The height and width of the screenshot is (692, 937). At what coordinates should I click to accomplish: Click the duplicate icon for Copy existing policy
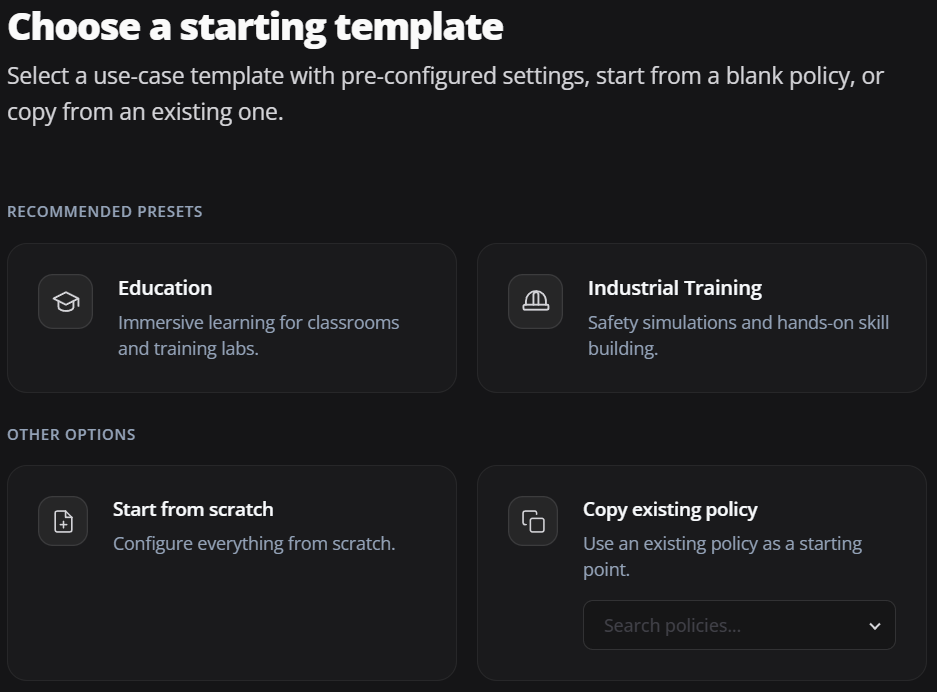[x=533, y=521]
